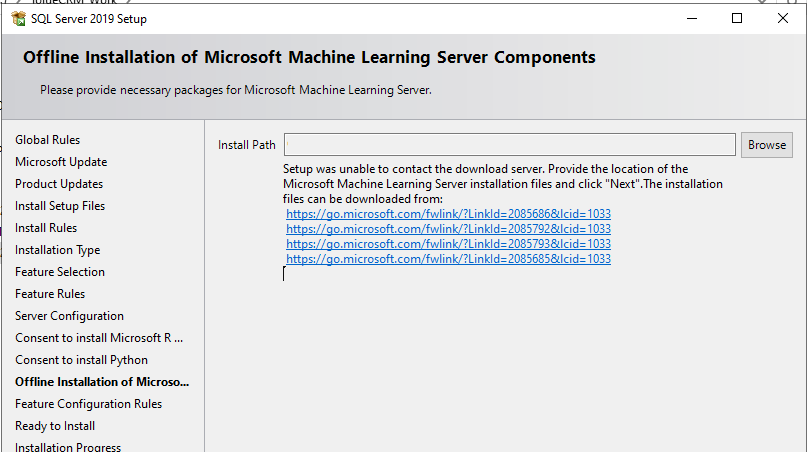This screenshot has width=810, height=452.
Task: Maximize the SQL Server Setup window
Action: 737,19
